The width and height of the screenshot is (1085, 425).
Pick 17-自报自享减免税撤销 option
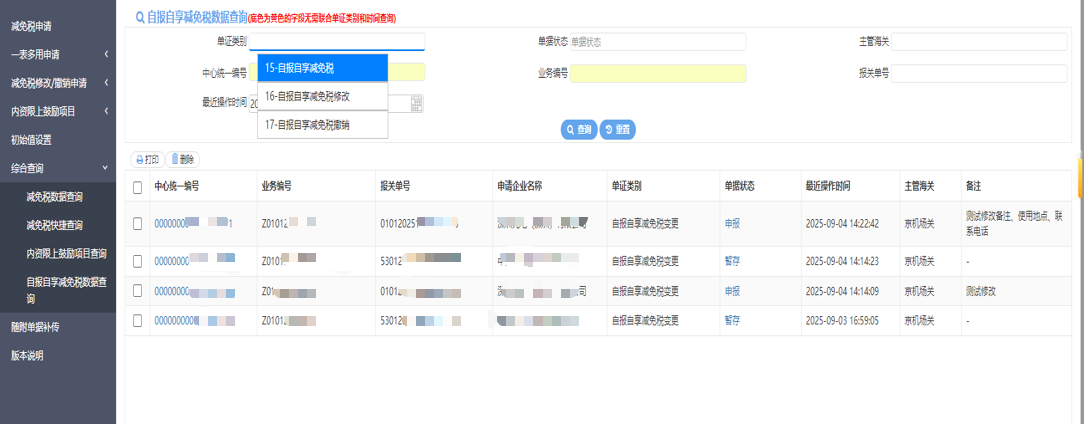(x=322, y=125)
